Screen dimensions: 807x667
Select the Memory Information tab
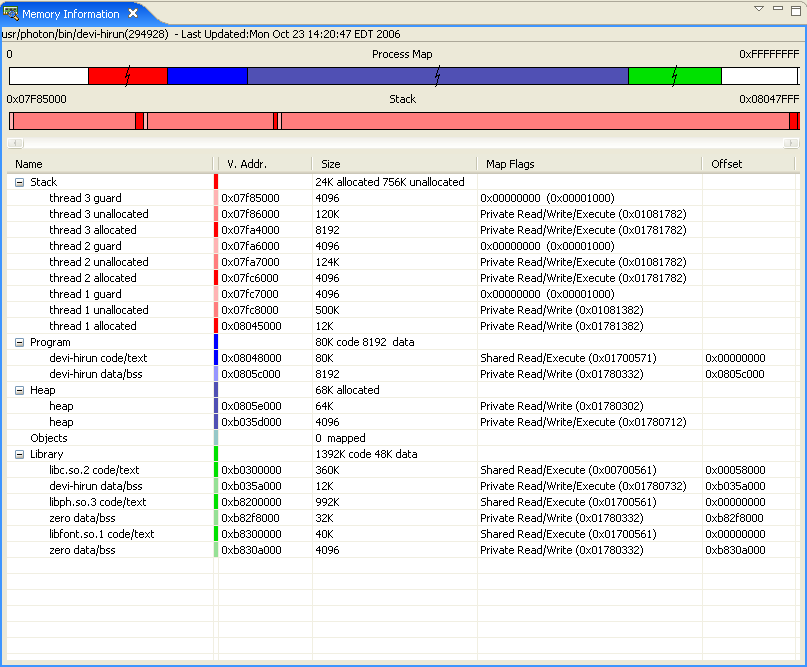[x=70, y=14]
